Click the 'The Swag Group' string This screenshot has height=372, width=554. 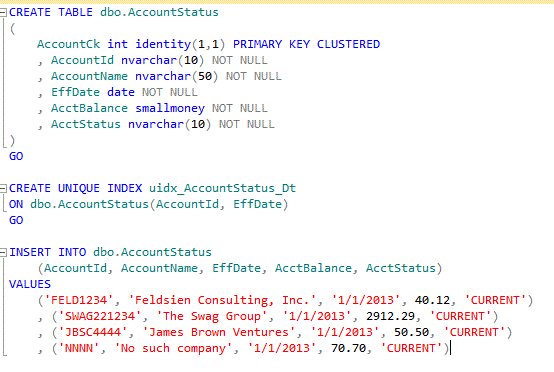click(x=212, y=316)
